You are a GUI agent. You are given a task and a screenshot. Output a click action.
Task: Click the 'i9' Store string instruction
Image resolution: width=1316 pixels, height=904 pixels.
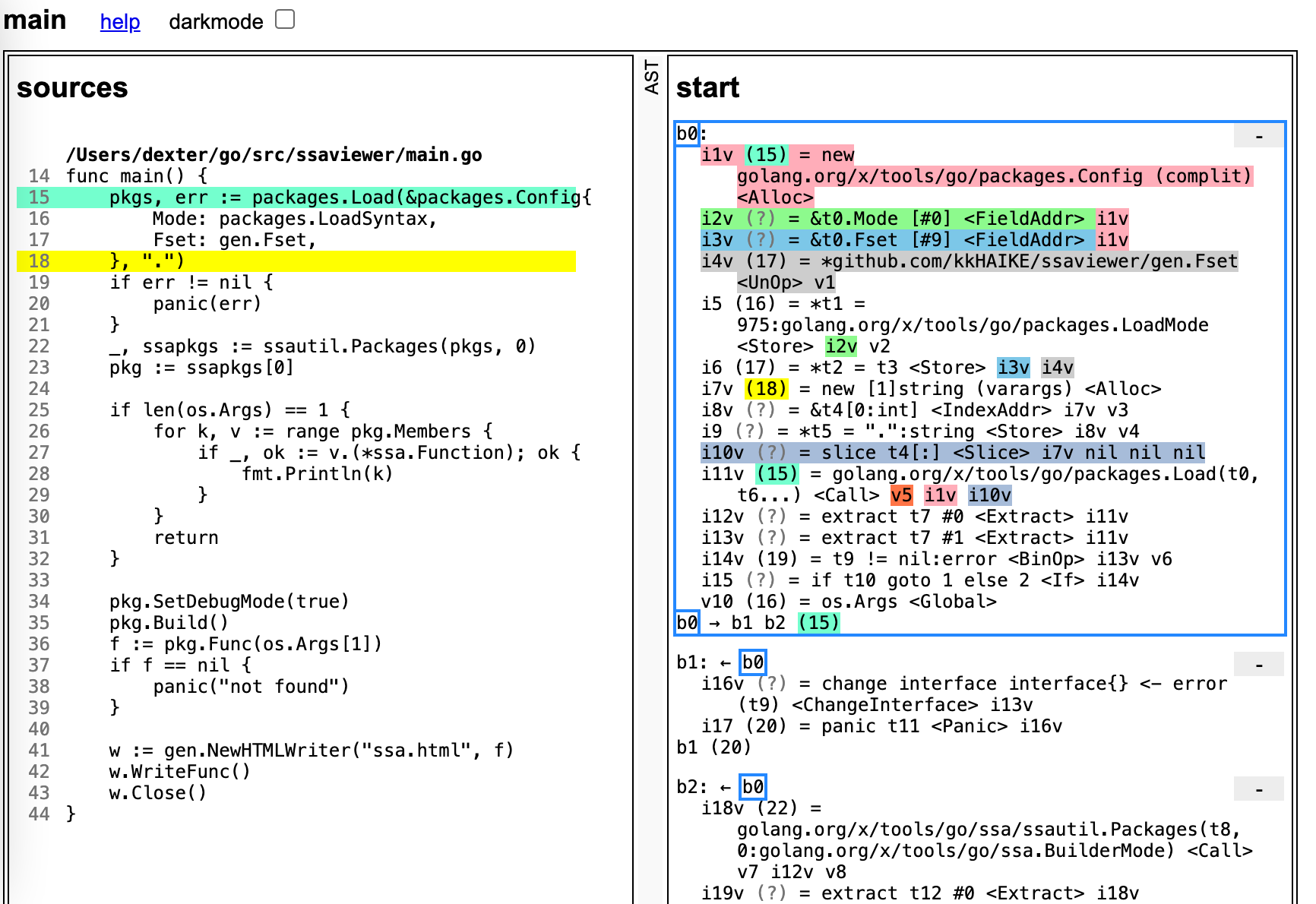click(920, 431)
